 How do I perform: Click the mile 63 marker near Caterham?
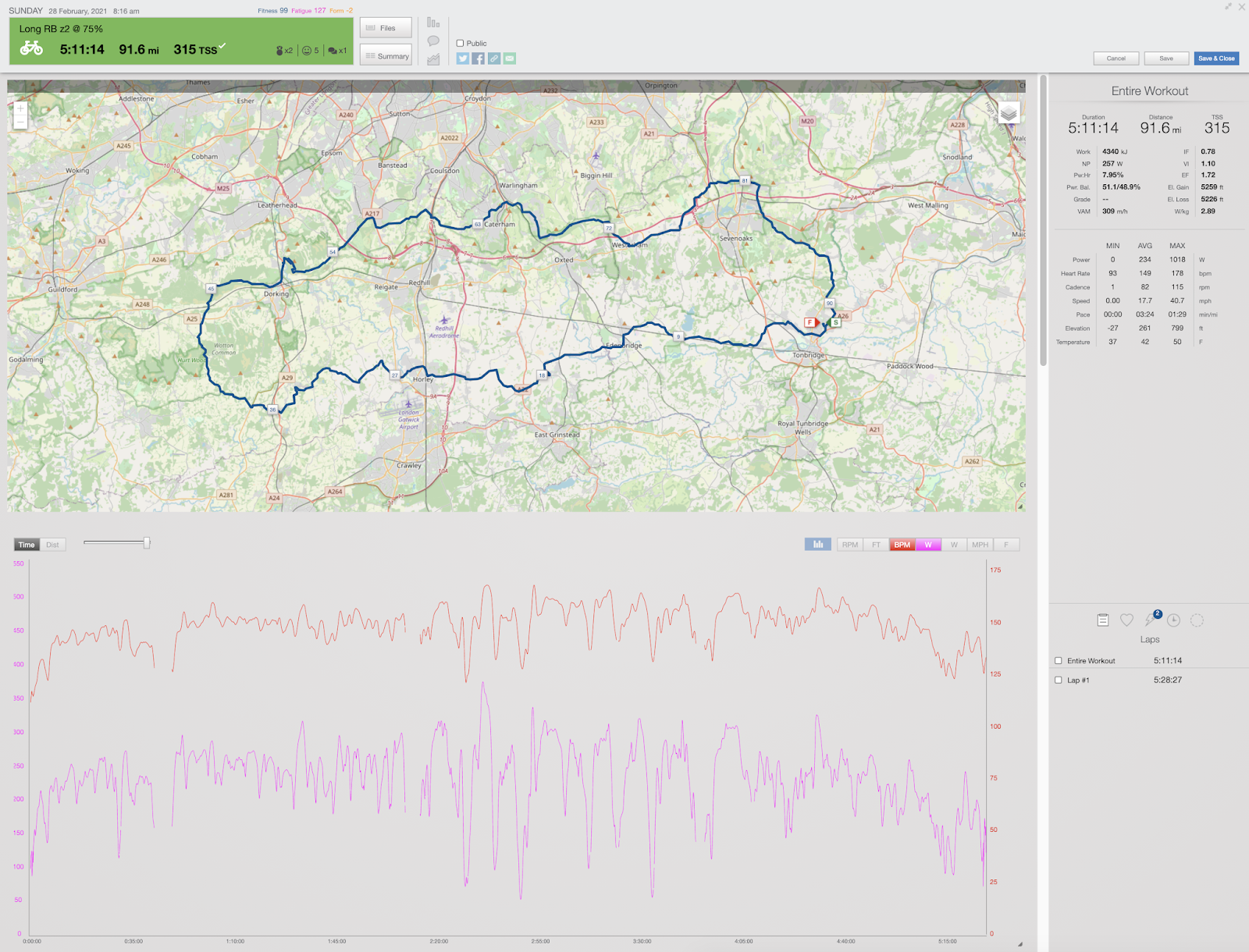click(x=478, y=225)
